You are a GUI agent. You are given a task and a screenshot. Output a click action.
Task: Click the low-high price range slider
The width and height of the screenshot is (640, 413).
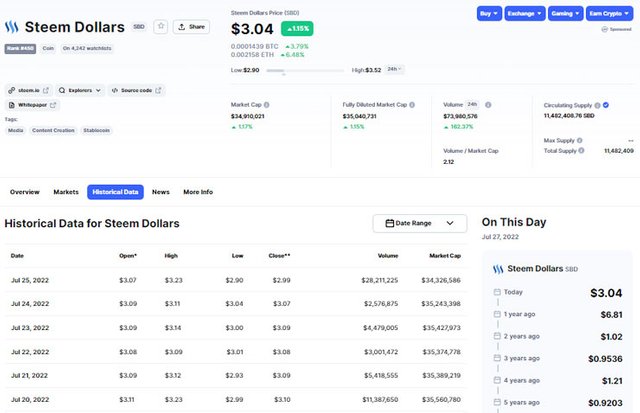coord(305,71)
